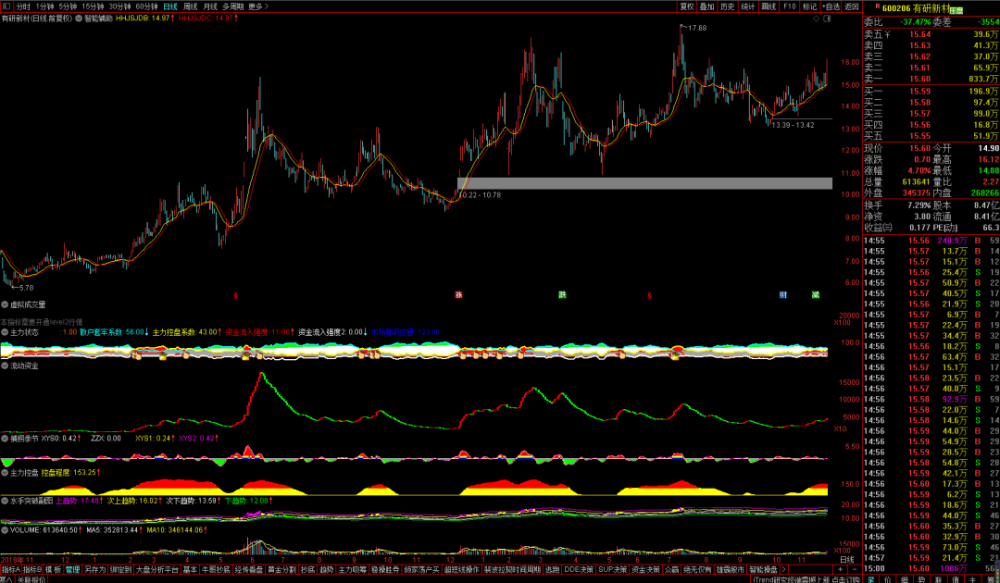Toggle the 复权 price adjustment button
The height and width of the screenshot is (583, 1000).
click(x=686, y=6)
